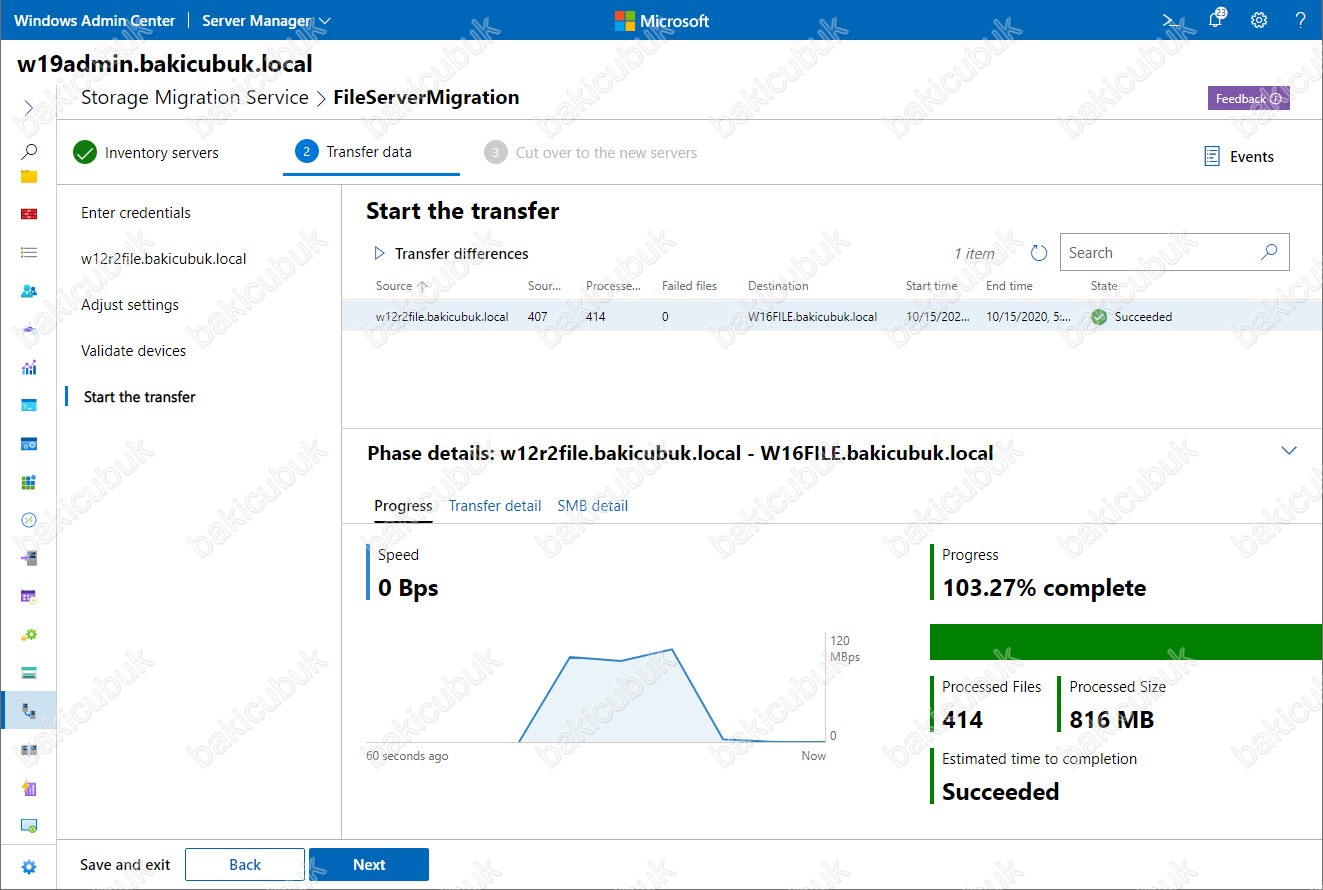The width and height of the screenshot is (1323, 890).
Task: Go to Inventory servers step
Action: tap(146, 153)
